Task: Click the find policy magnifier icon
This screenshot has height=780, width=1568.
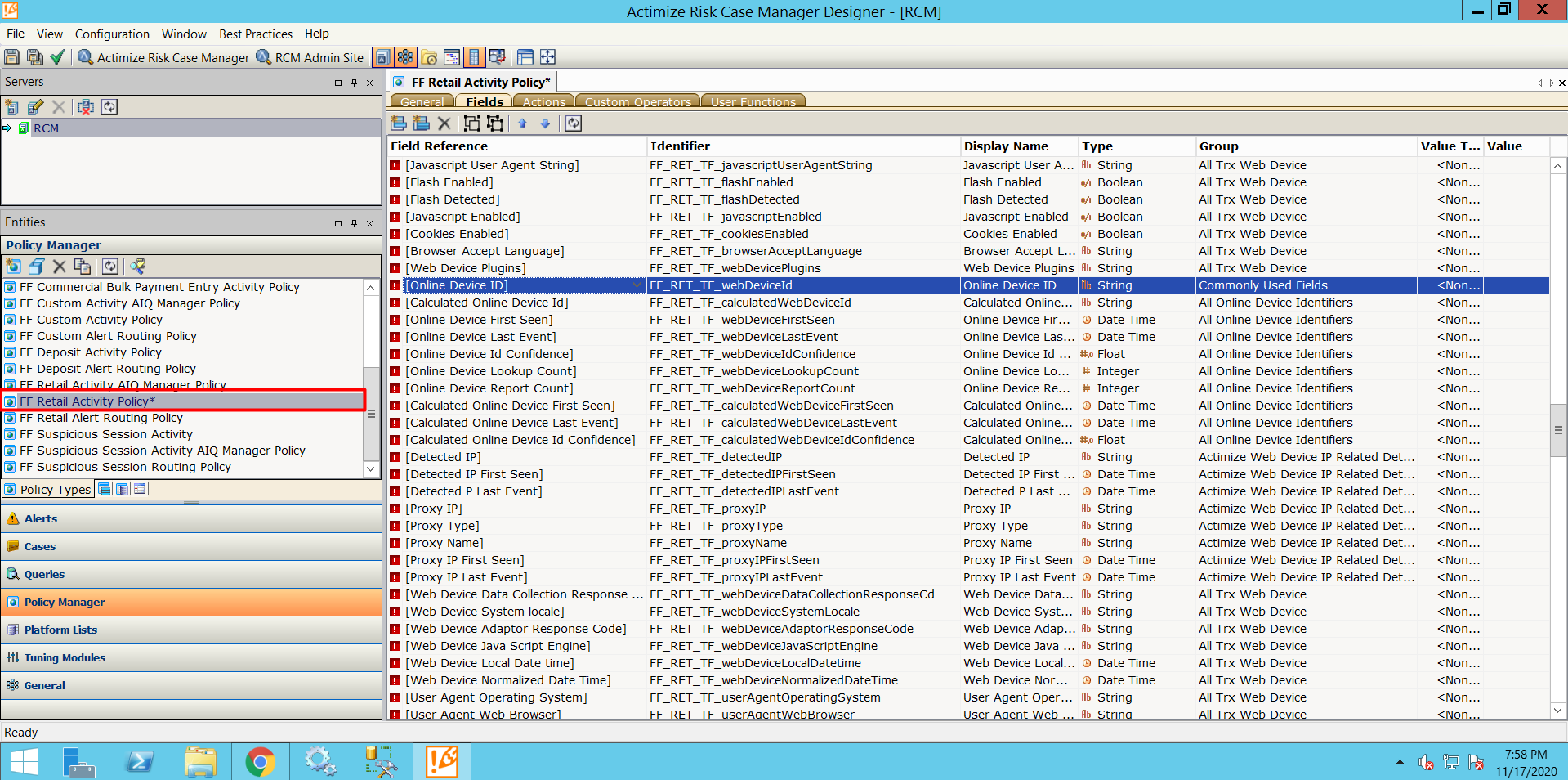Action: (137, 267)
